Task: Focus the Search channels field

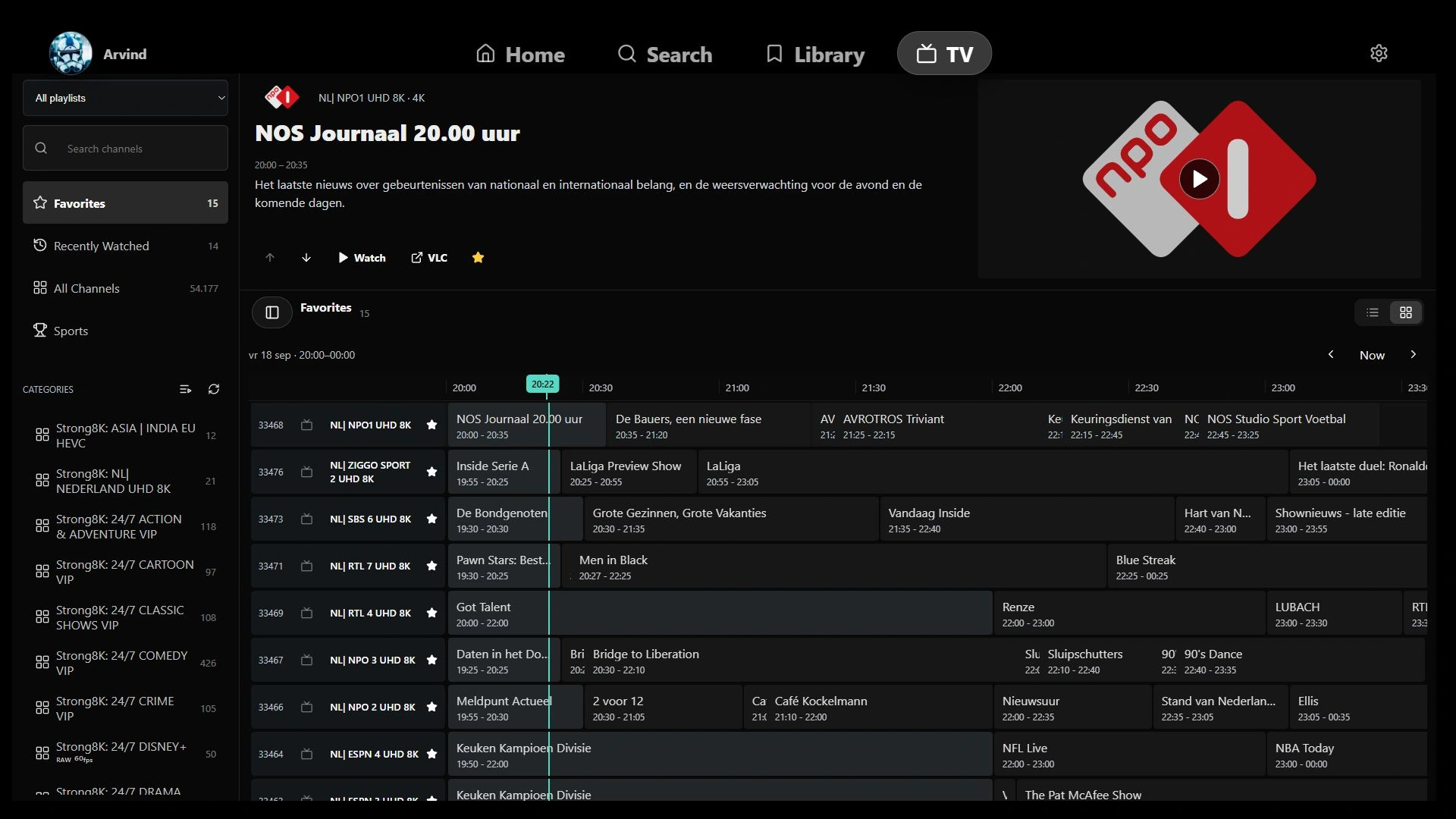Action: (x=125, y=148)
